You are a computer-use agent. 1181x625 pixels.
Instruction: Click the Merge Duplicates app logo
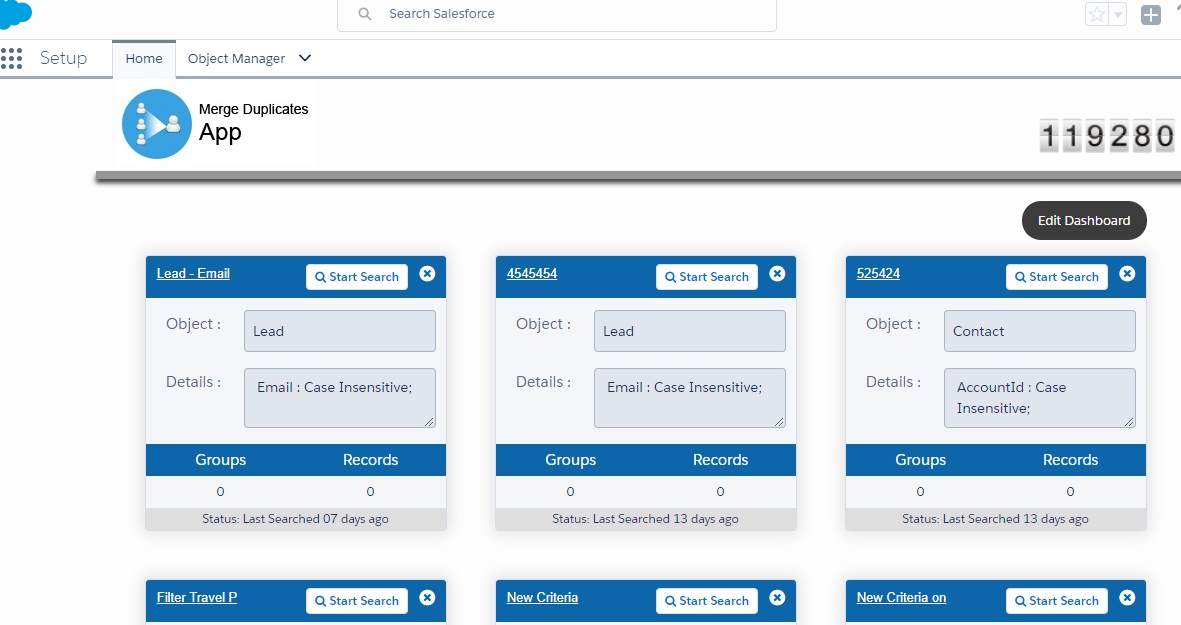point(156,124)
